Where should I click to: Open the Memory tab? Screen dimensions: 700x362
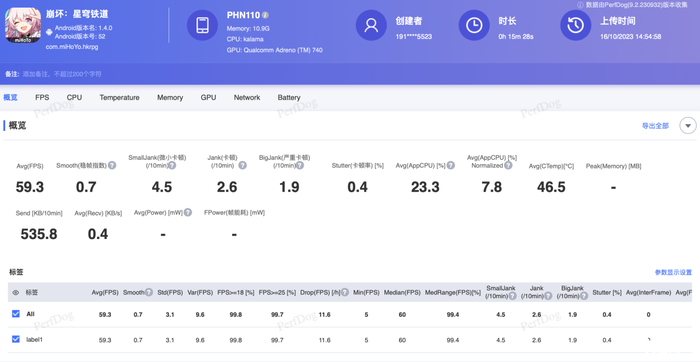coord(170,97)
